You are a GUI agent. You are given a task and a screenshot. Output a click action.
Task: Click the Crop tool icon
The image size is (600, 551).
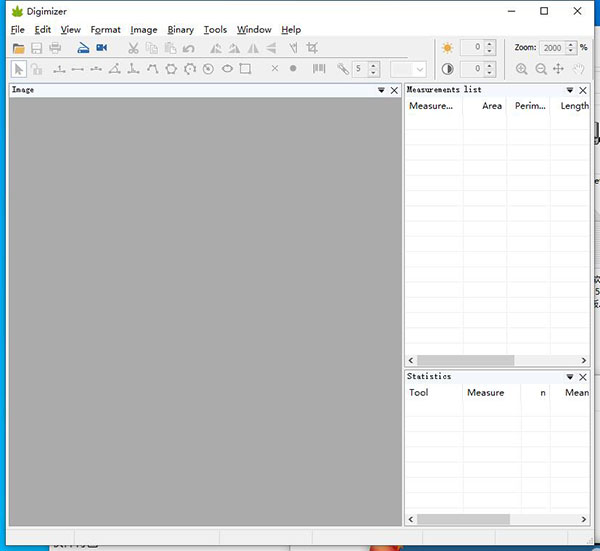(312, 48)
